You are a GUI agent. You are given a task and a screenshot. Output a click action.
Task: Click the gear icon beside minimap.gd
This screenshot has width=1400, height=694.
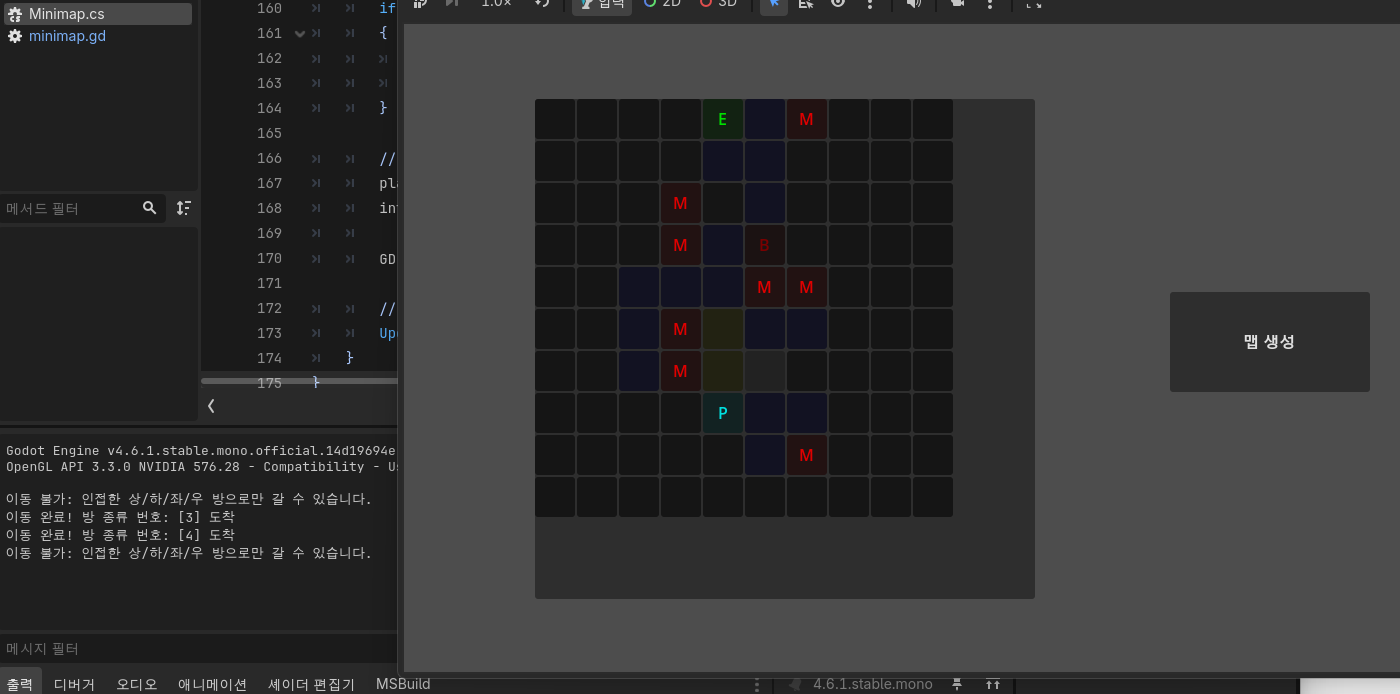pyautogui.click(x=15, y=36)
